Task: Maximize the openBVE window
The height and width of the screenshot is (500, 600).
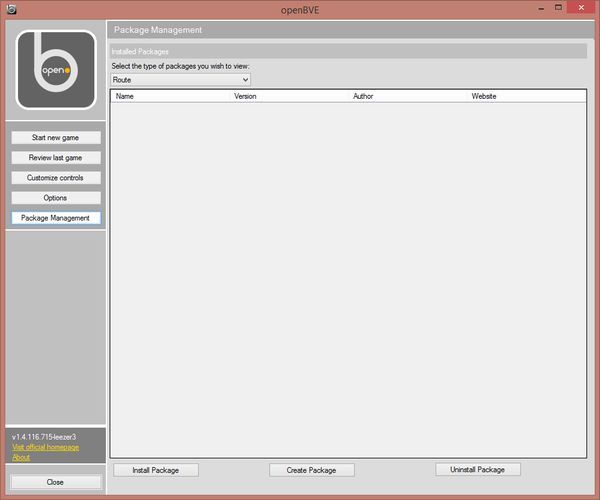Action: tap(558, 8)
